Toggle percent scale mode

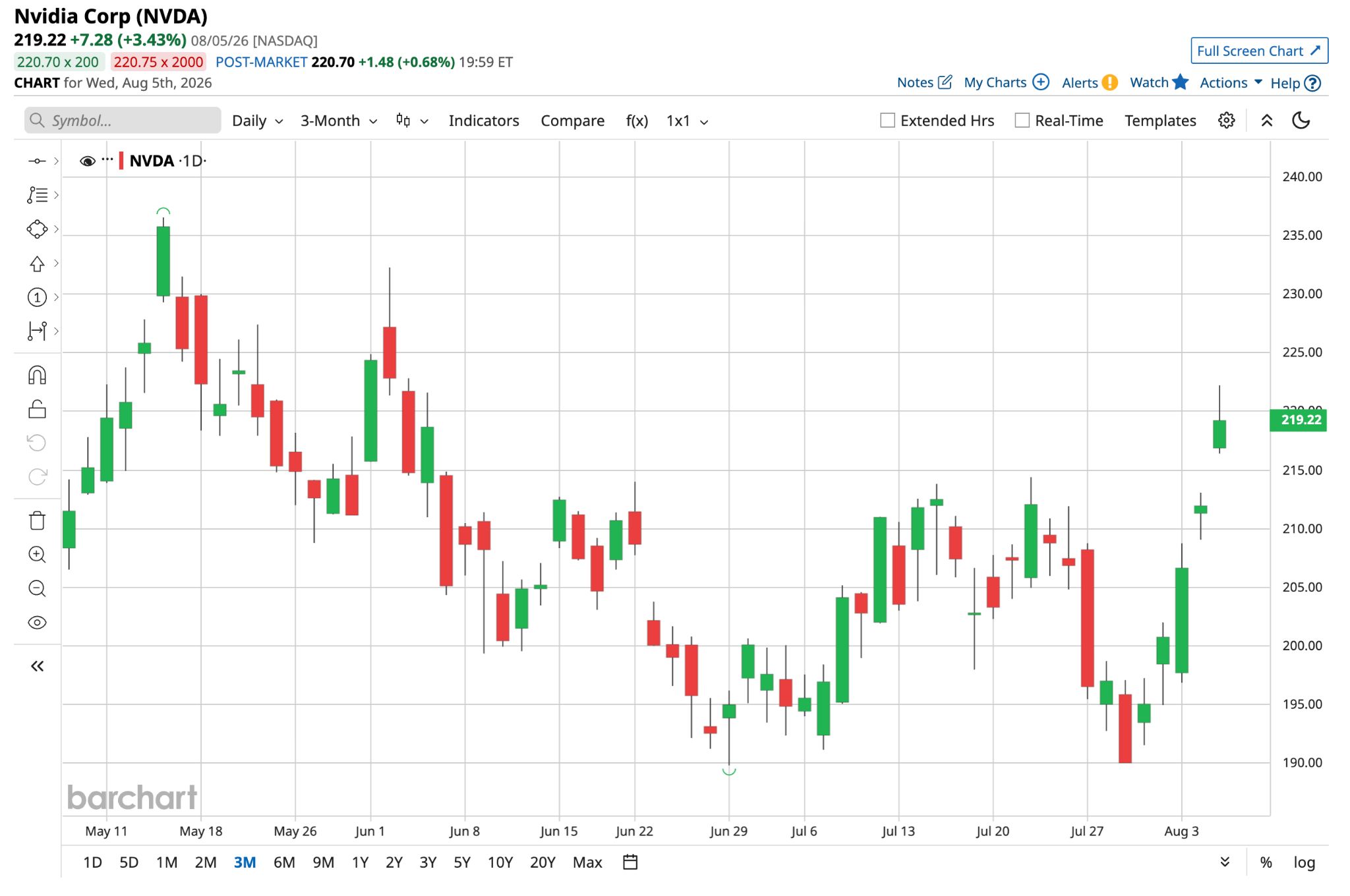[x=1266, y=862]
